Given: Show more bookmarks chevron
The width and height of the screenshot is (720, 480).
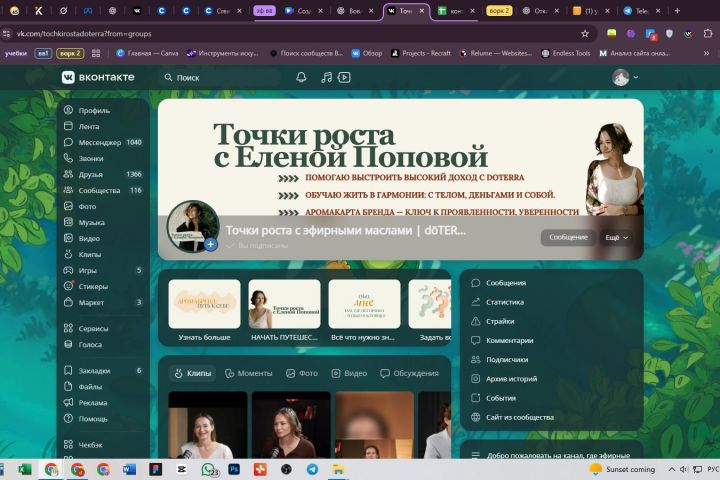Looking at the screenshot, I should pos(706,53).
